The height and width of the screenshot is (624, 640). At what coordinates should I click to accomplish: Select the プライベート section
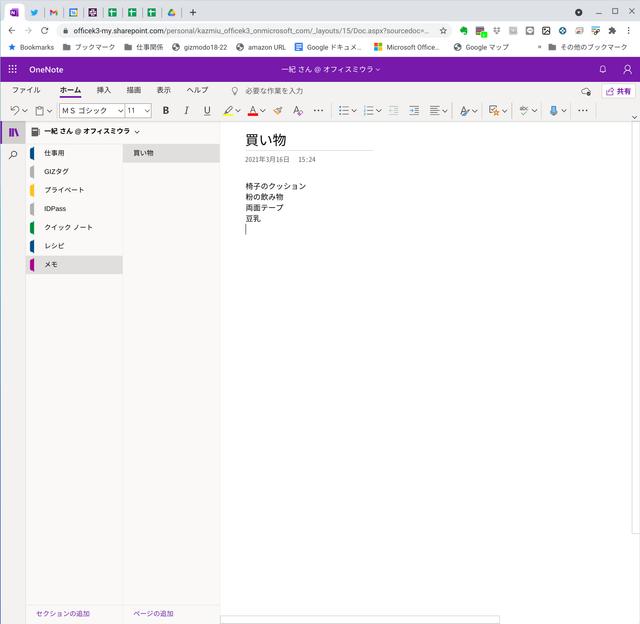pyautogui.click(x=75, y=190)
